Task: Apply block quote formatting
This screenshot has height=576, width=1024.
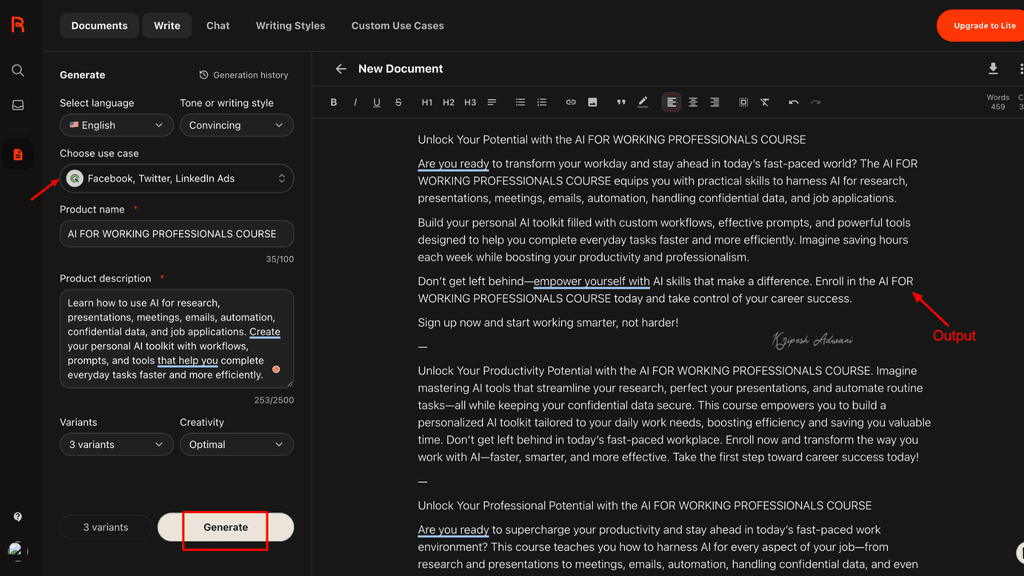Action: click(621, 103)
